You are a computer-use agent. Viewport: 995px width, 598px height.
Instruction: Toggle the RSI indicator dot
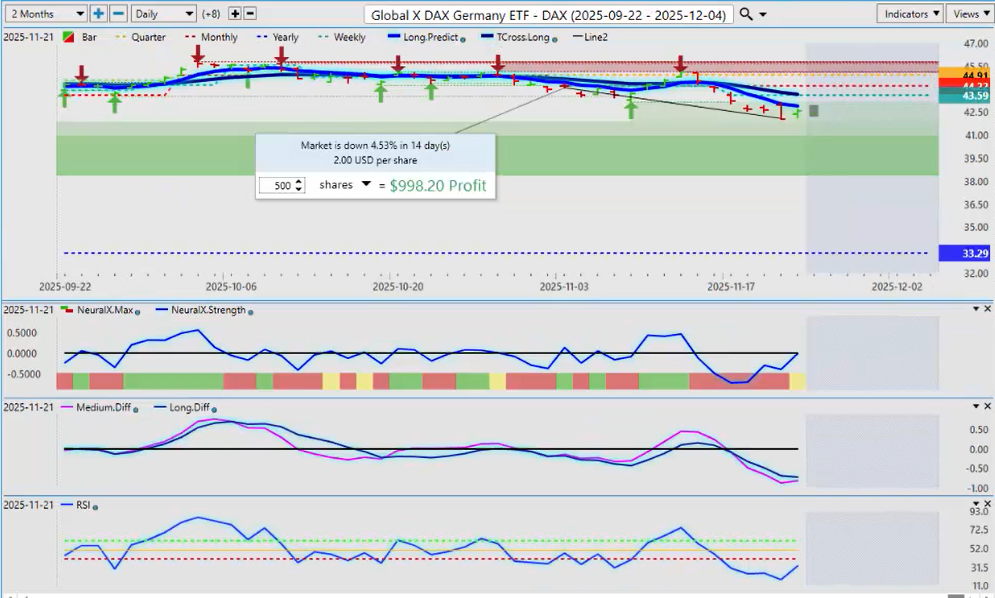click(x=95, y=505)
